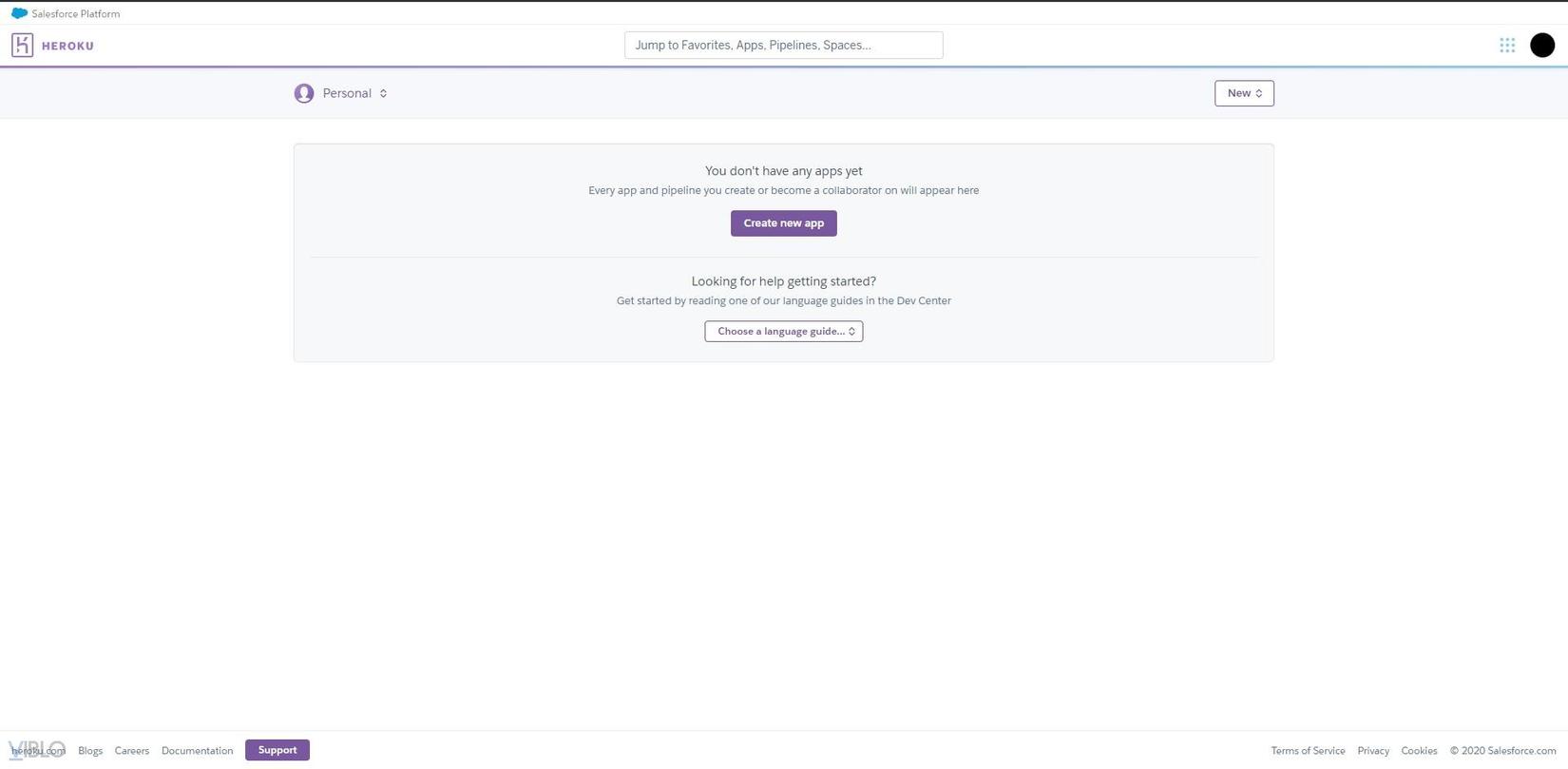Click the Salesforce cloud icon
This screenshot has height=769, width=1568.
point(19,13)
